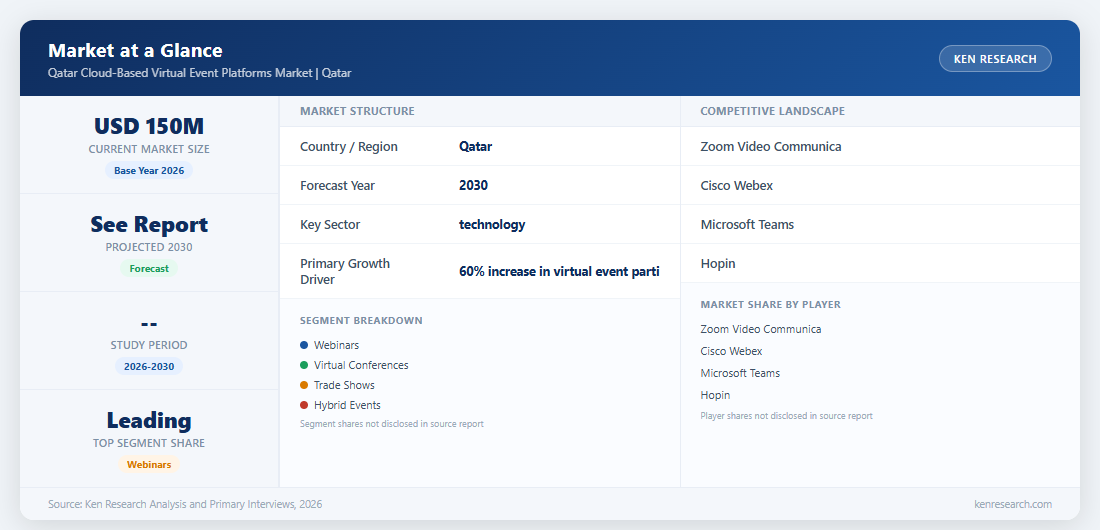Click the Forecast Year row label

(337, 186)
